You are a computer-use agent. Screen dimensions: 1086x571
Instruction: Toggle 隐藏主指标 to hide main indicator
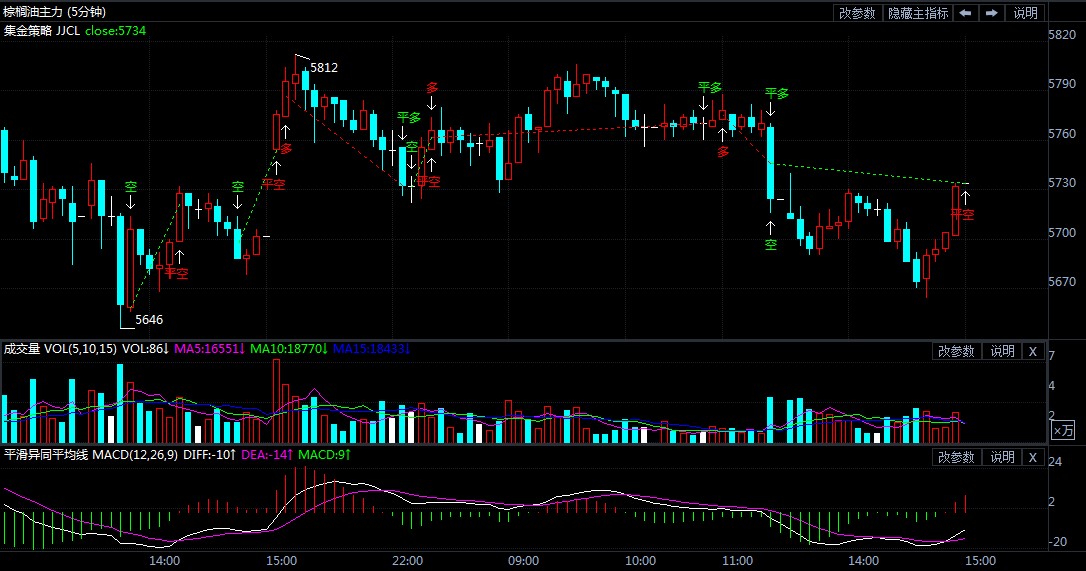(x=918, y=13)
